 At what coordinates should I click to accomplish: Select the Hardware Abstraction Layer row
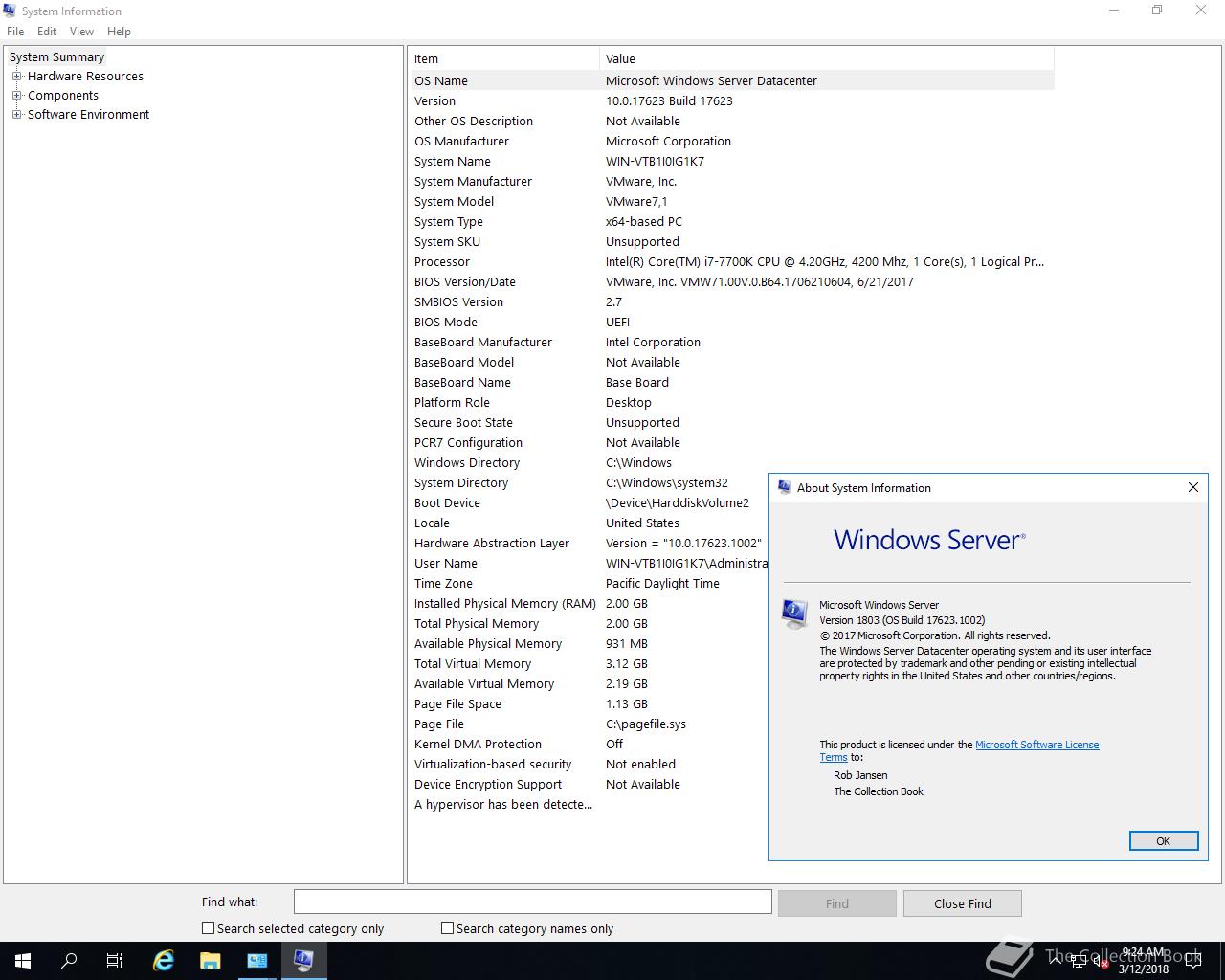click(x=590, y=543)
